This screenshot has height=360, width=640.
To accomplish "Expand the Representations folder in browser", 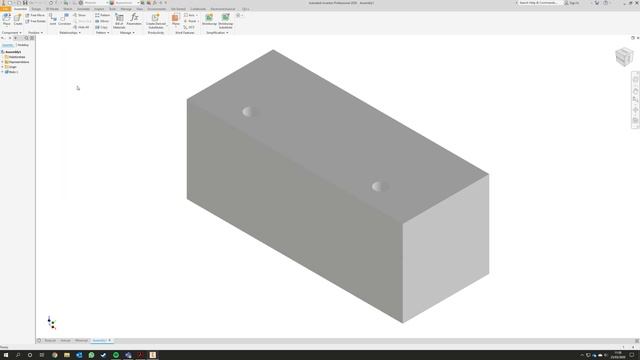I will [x=2, y=62].
